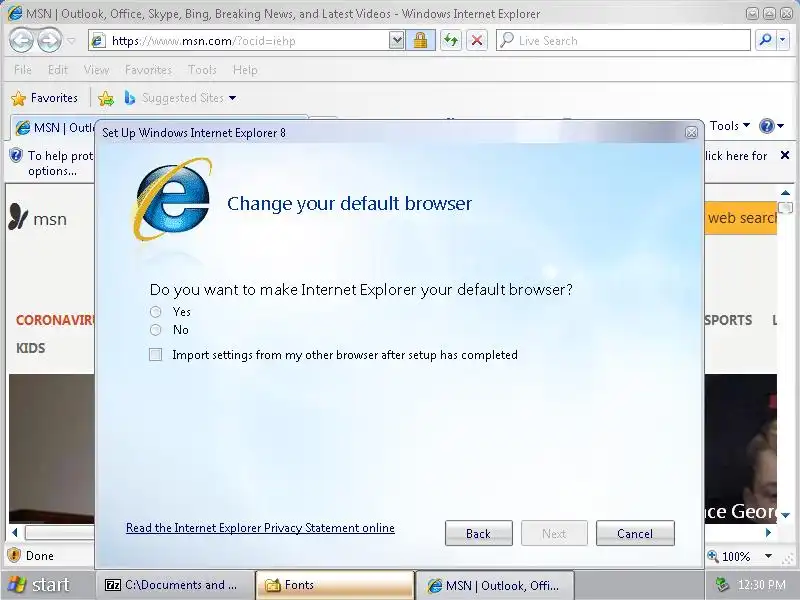Click the orange web search button
This screenshot has width=800, height=600.
click(741, 218)
